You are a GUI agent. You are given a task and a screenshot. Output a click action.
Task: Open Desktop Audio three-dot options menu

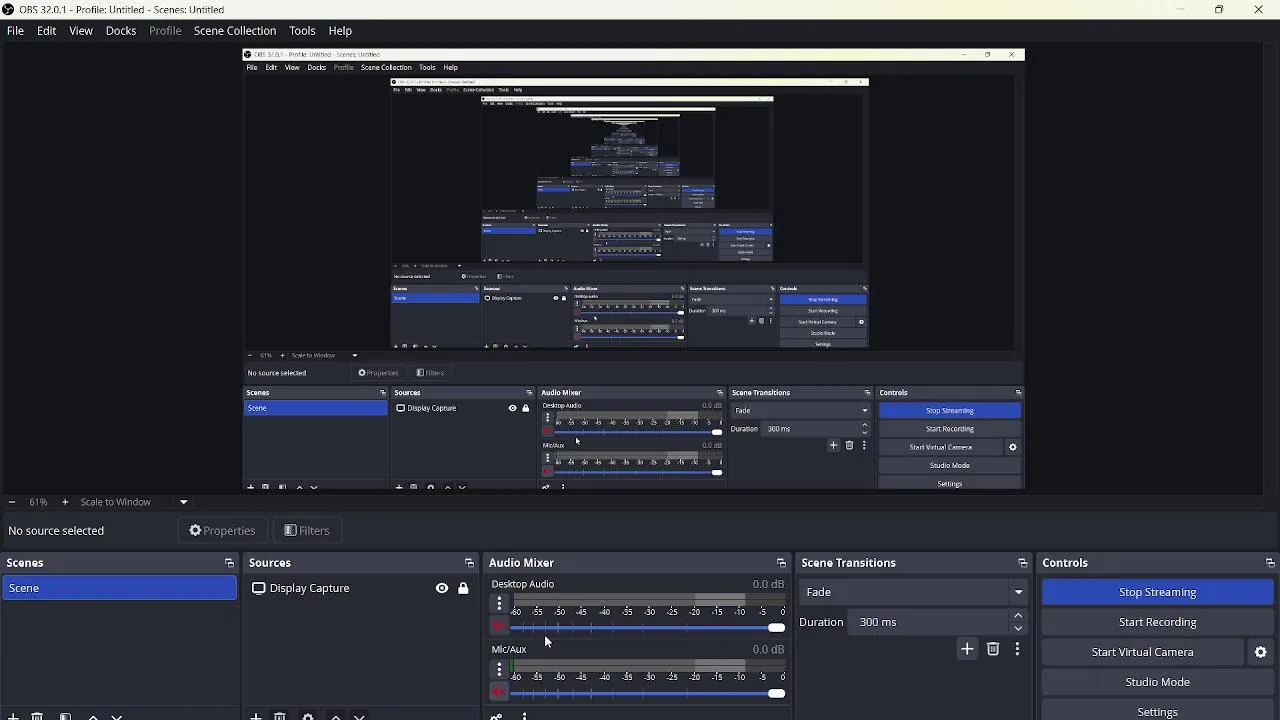point(499,603)
